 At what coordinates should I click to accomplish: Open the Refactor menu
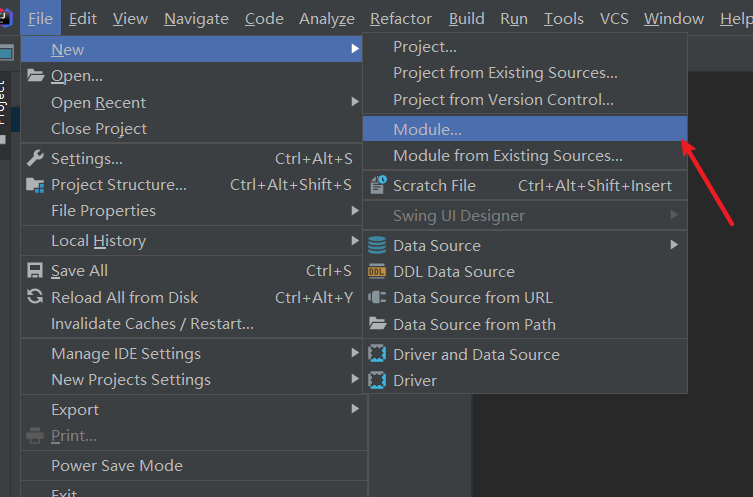(400, 19)
